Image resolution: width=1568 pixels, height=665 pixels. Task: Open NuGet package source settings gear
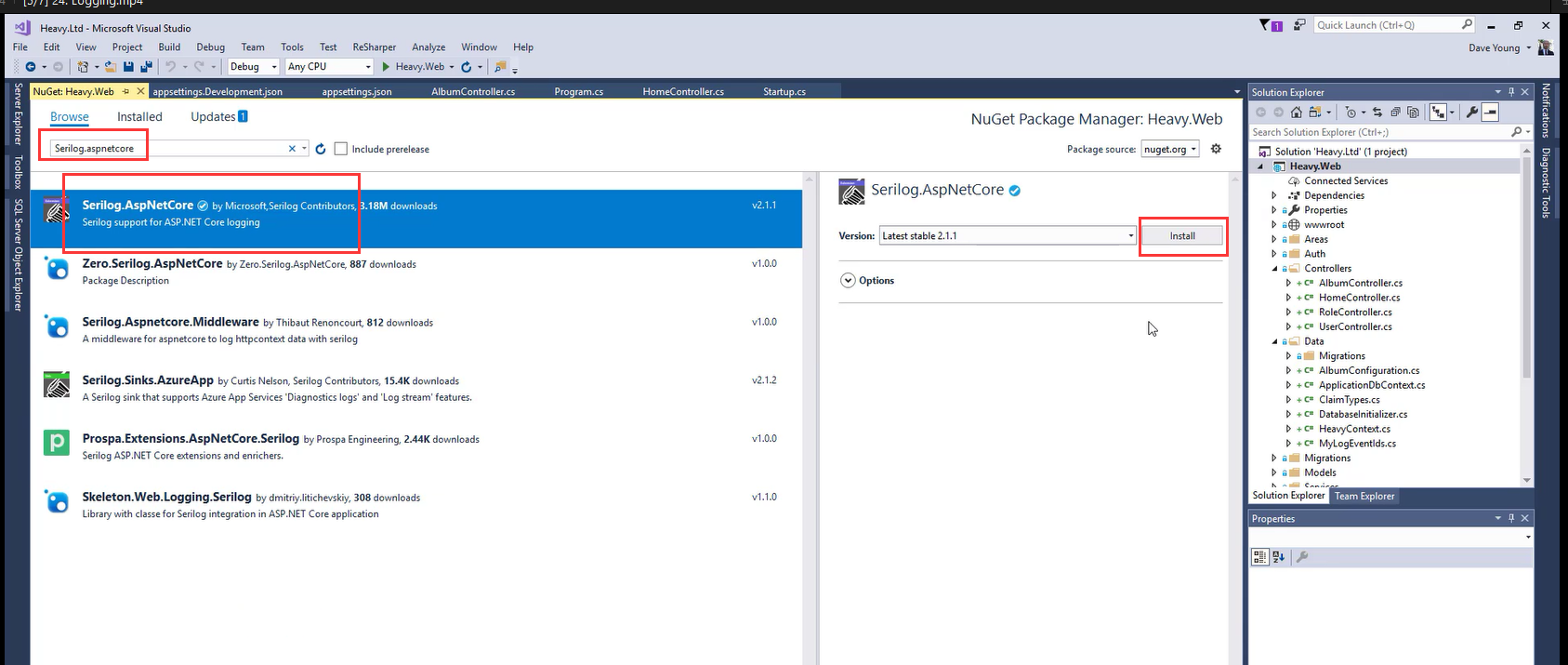1216,149
